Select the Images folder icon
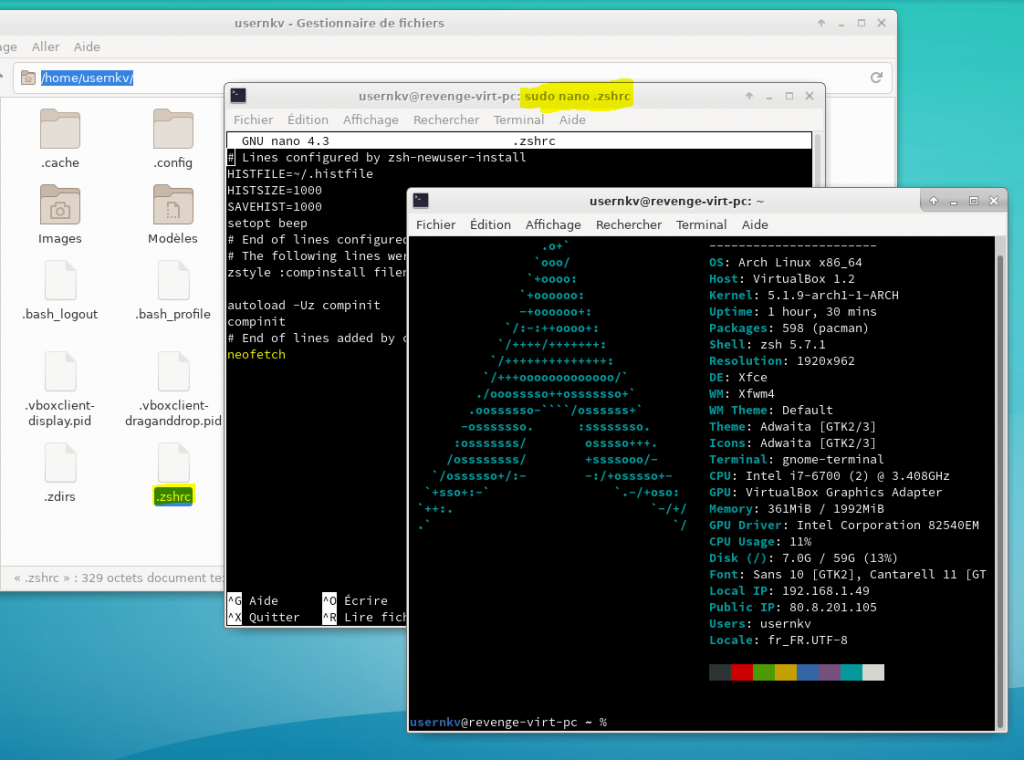1024x760 pixels. click(x=60, y=205)
